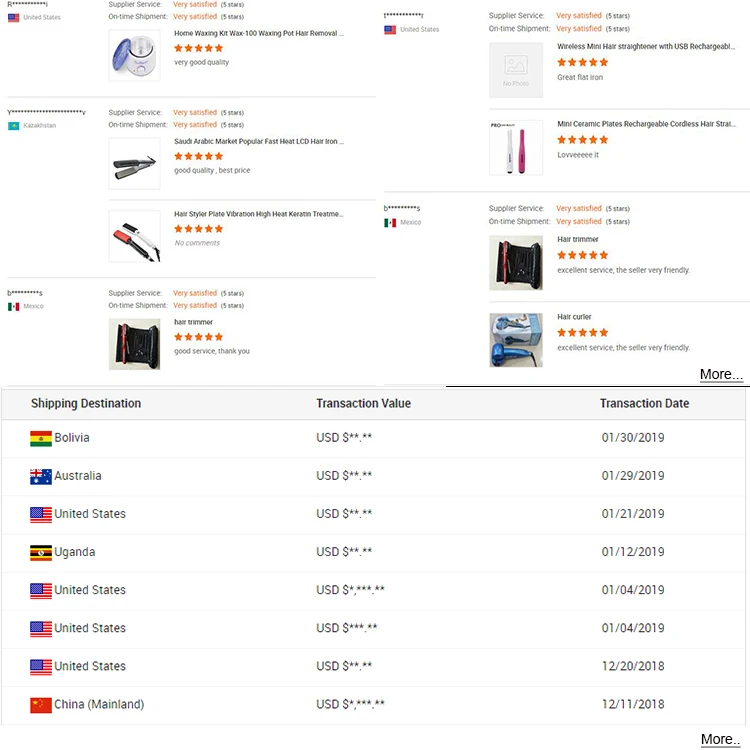This screenshot has width=750, height=750.
Task: Click the Kazakhstan flag icon
Action: click(14, 126)
